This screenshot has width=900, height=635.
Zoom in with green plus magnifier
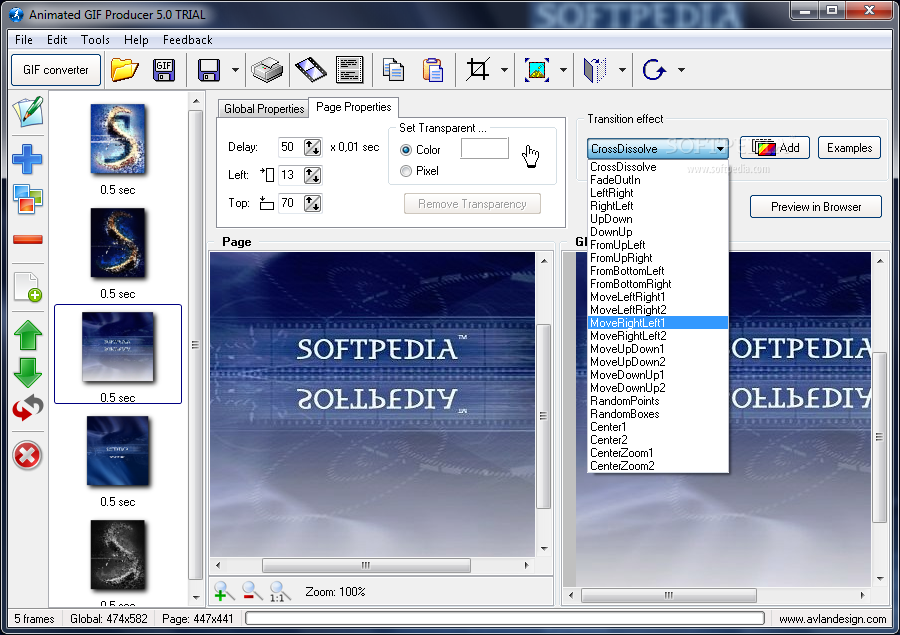[x=223, y=591]
